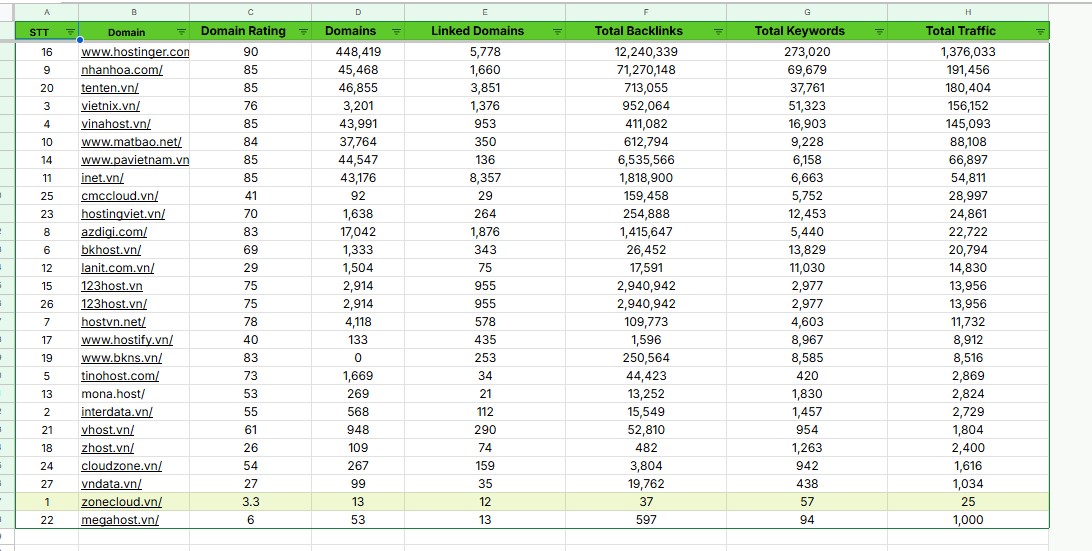The height and width of the screenshot is (551, 1092).
Task: Open the www.hostinger.com link
Action: [x=135, y=52]
